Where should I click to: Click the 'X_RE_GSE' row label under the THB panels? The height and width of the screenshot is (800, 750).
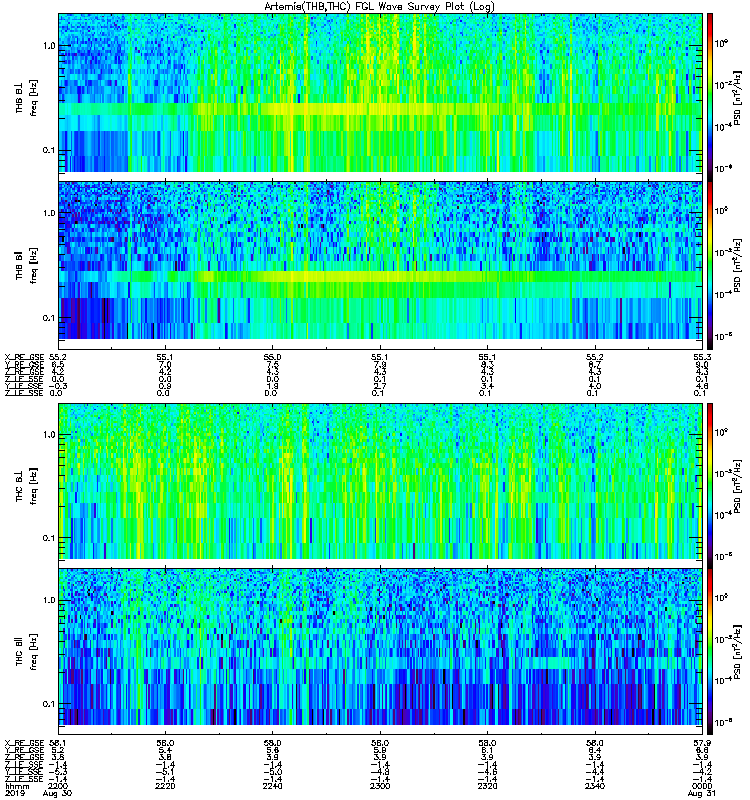click(24, 357)
